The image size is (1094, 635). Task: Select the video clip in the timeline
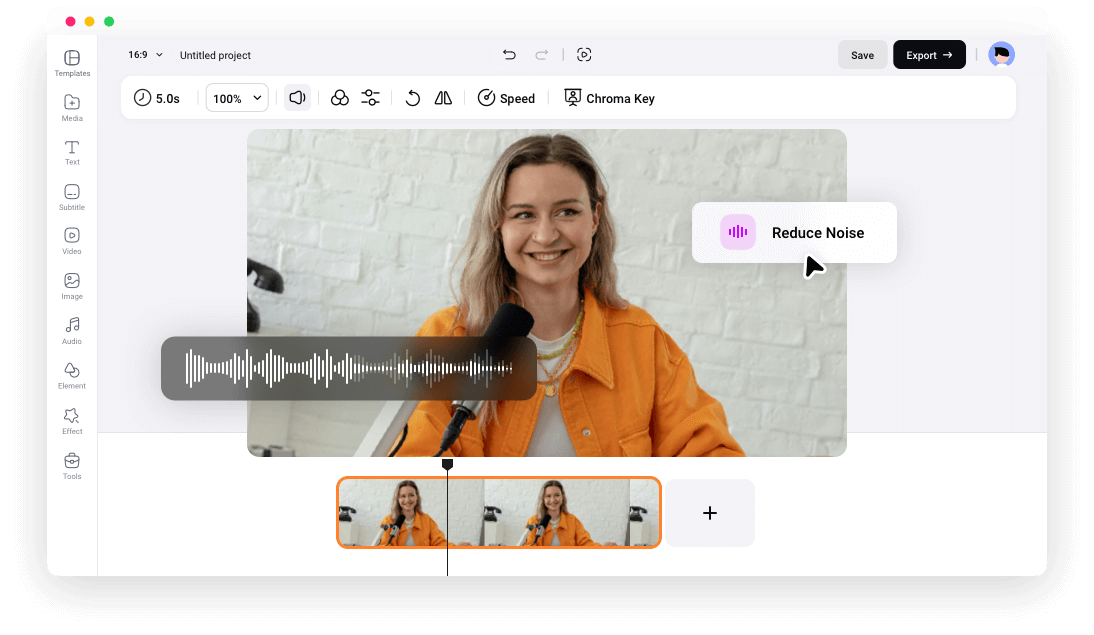[499, 513]
